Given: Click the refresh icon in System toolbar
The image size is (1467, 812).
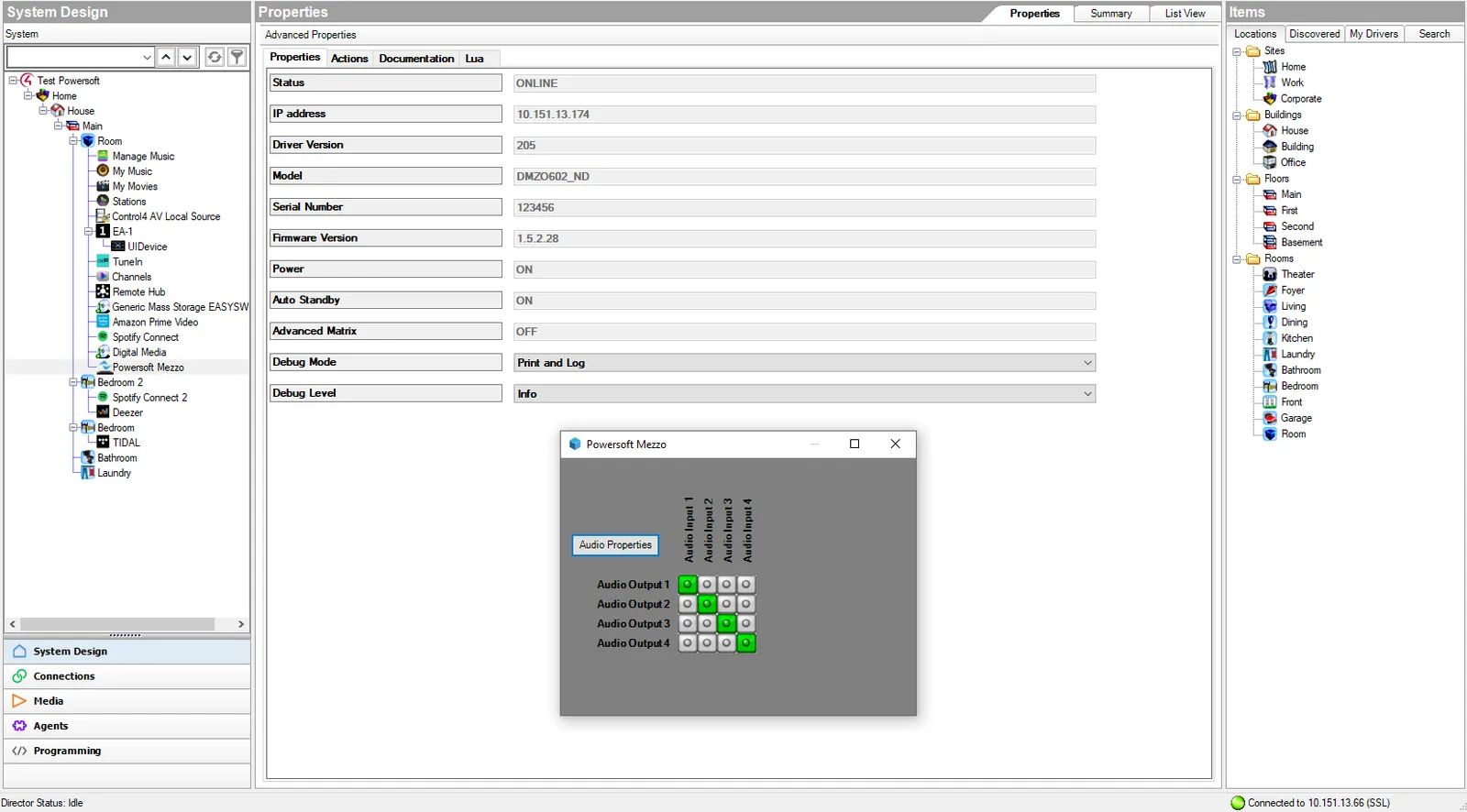Looking at the screenshot, I should click(214, 57).
